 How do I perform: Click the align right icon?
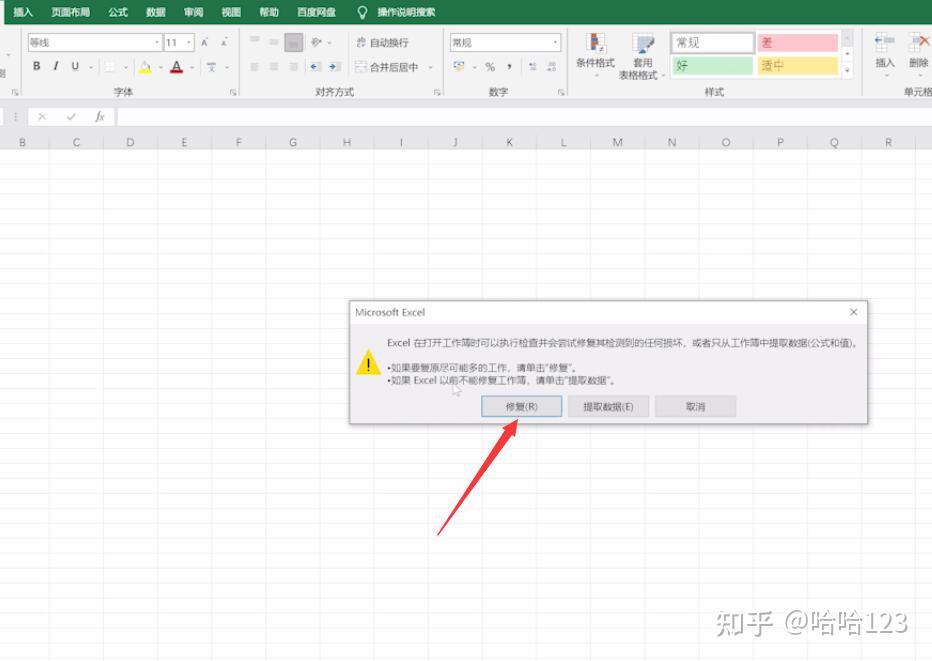click(294, 67)
